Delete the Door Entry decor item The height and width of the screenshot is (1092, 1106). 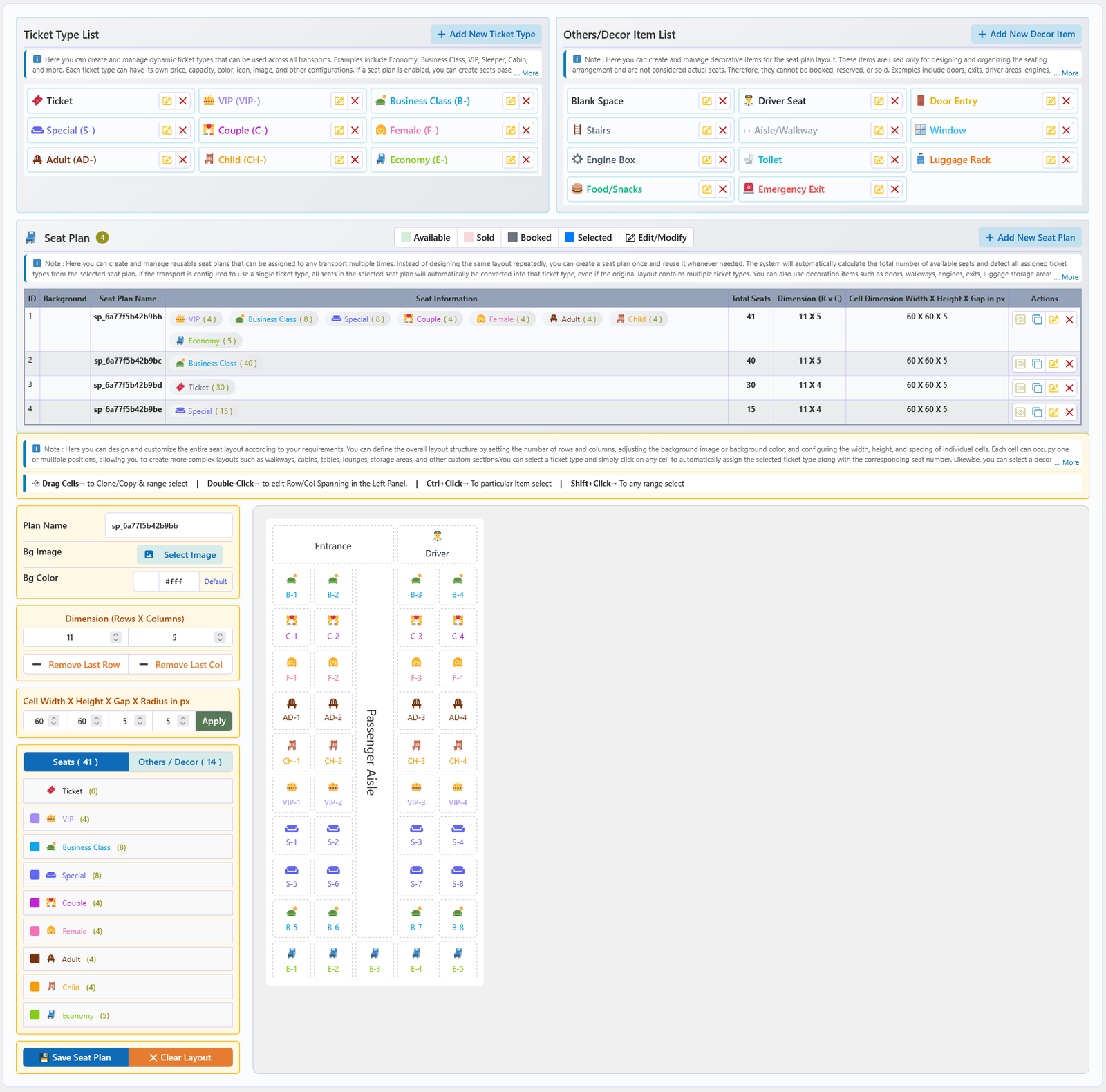(1067, 101)
